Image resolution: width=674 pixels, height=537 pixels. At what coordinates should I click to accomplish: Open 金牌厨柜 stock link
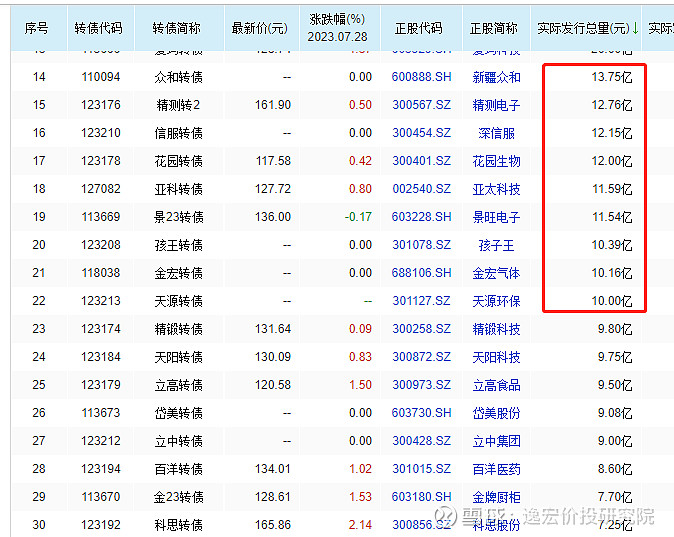(x=496, y=497)
